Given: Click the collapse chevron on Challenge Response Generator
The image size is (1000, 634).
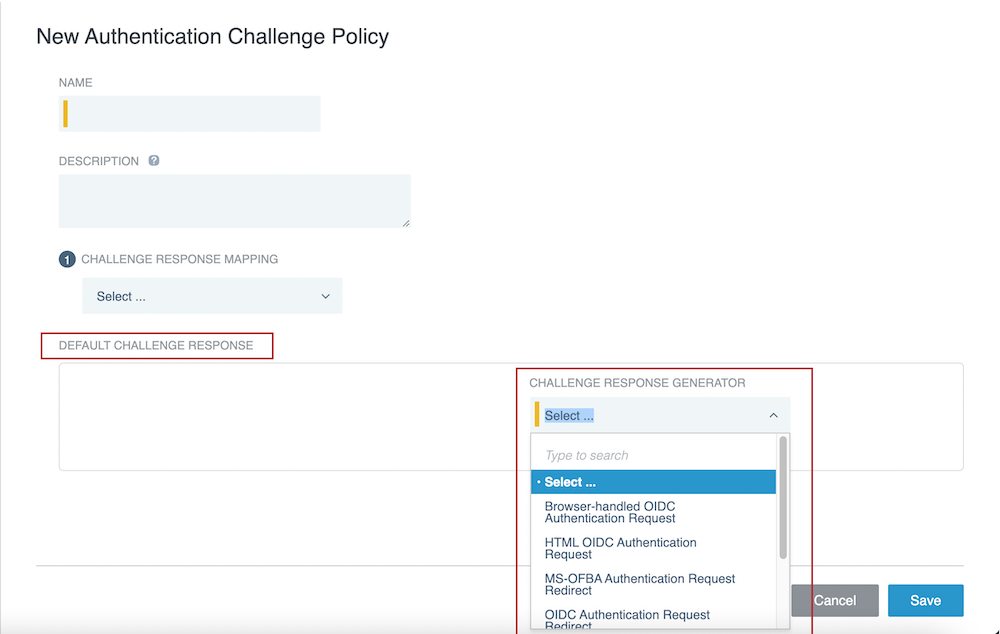Looking at the screenshot, I should (773, 414).
